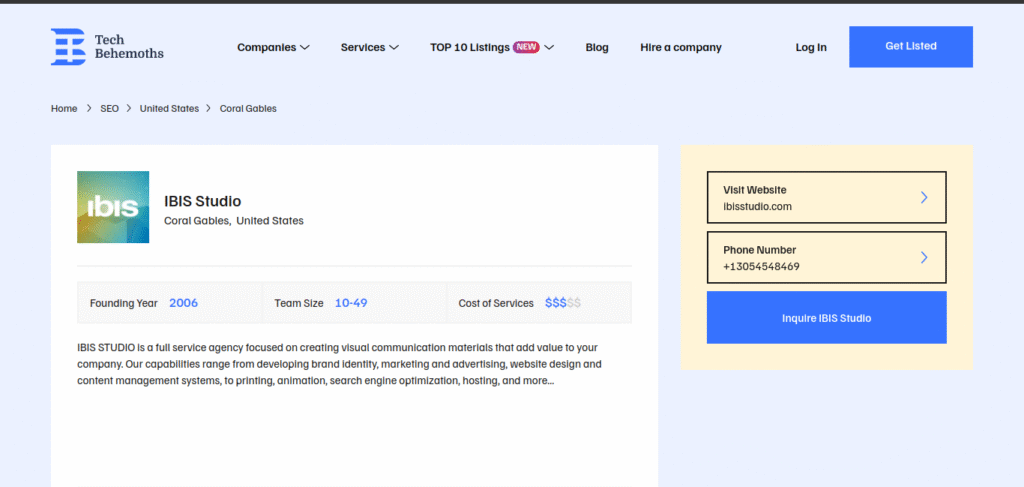The image size is (1024, 487).
Task: Click the Log In link
Action: (811, 47)
